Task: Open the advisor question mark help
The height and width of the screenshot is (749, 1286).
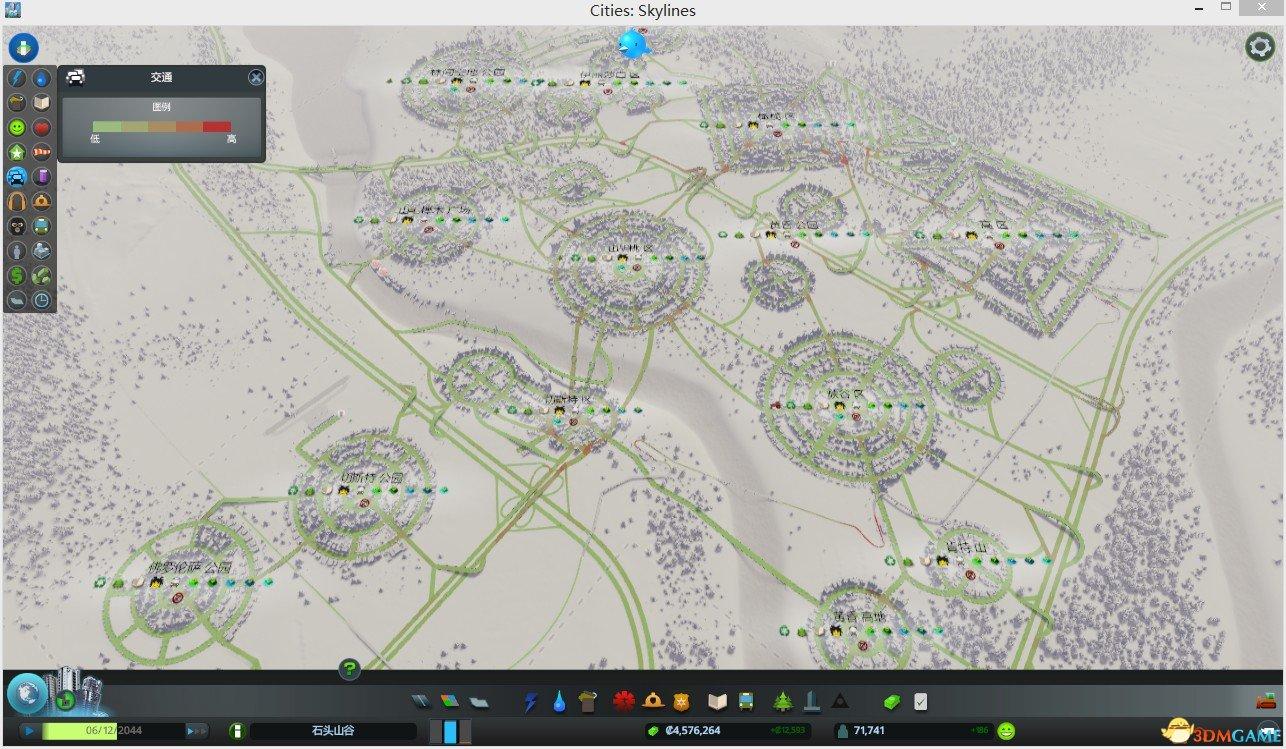Action: point(349,670)
